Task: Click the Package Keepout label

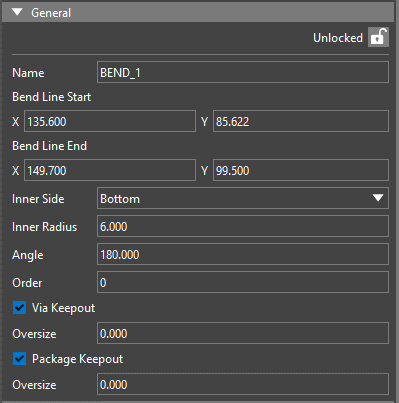Action: pos(77,359)
